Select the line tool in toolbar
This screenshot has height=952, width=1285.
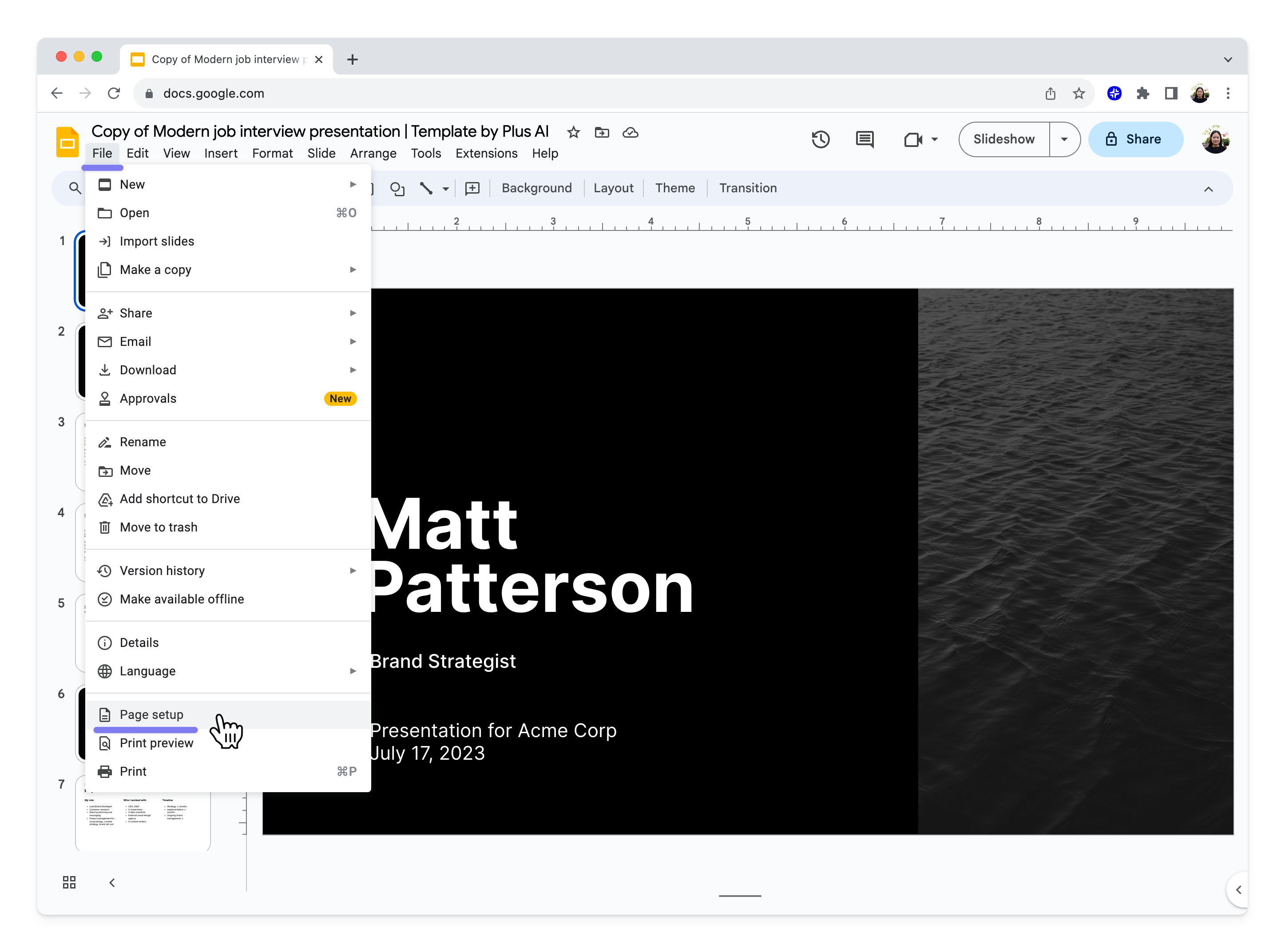pos(426,188)
